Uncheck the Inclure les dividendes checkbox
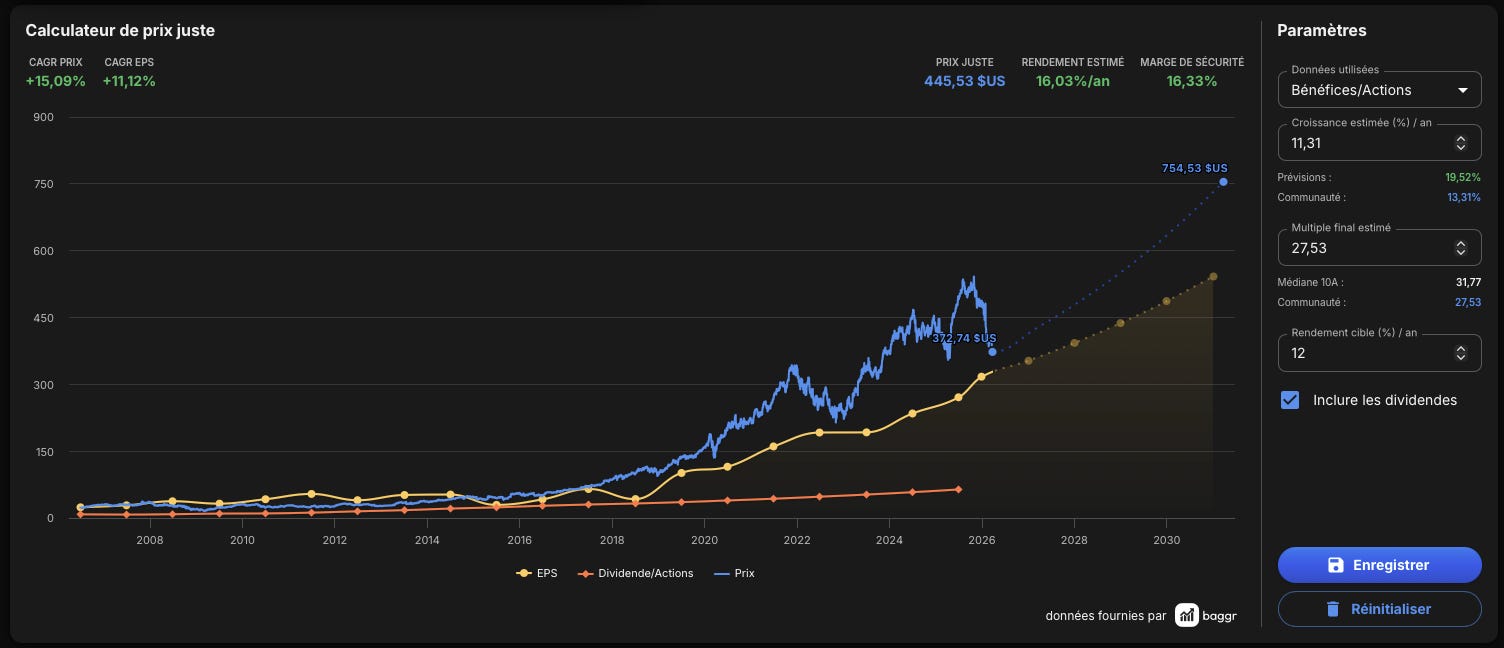The width and height of the screenshot is (1504, 648). pos(1291,400)
